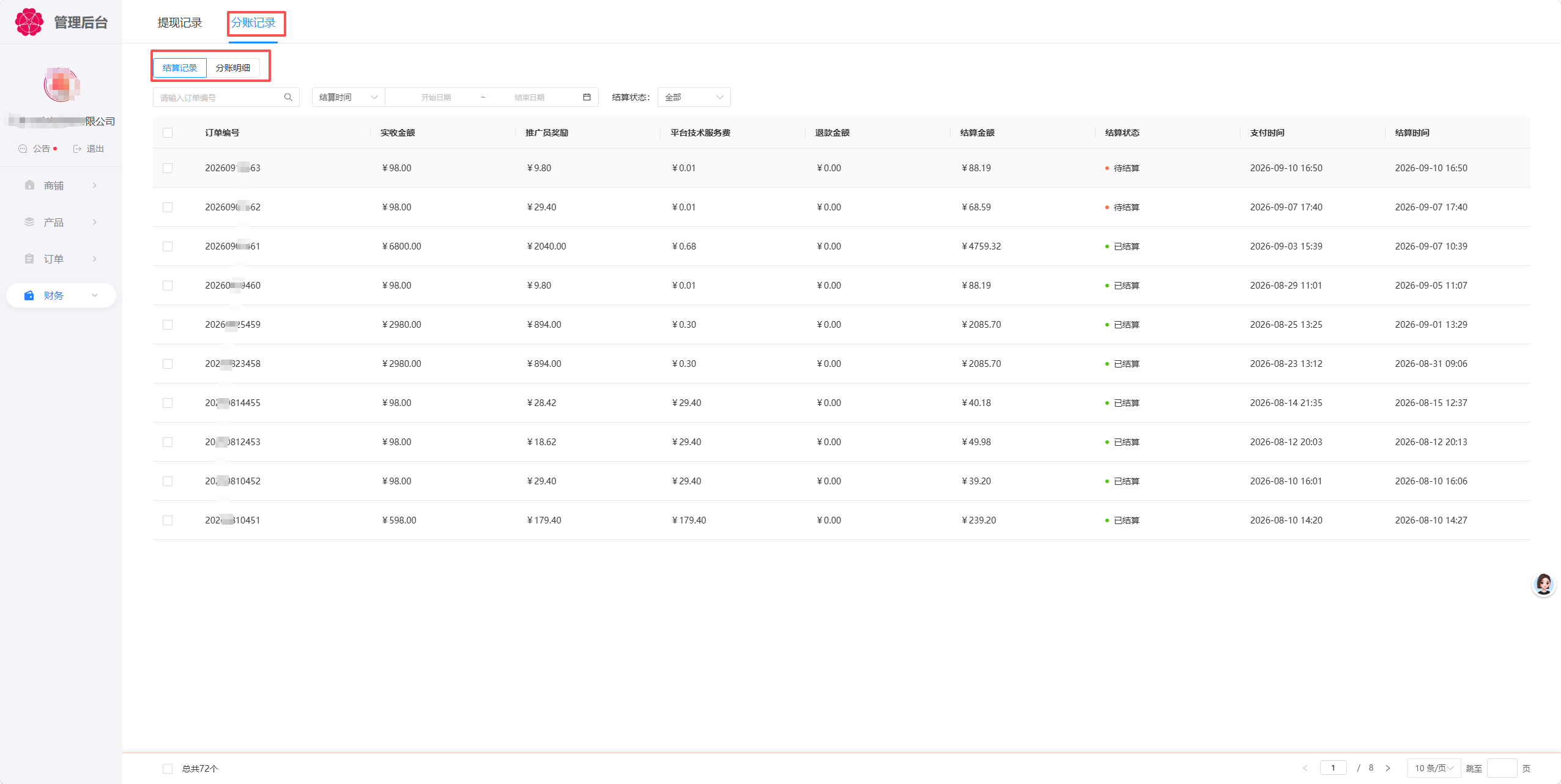Screen dimensions: 1561x784
Task: Click the 开始日期 start date field
Action: (436, 97)
